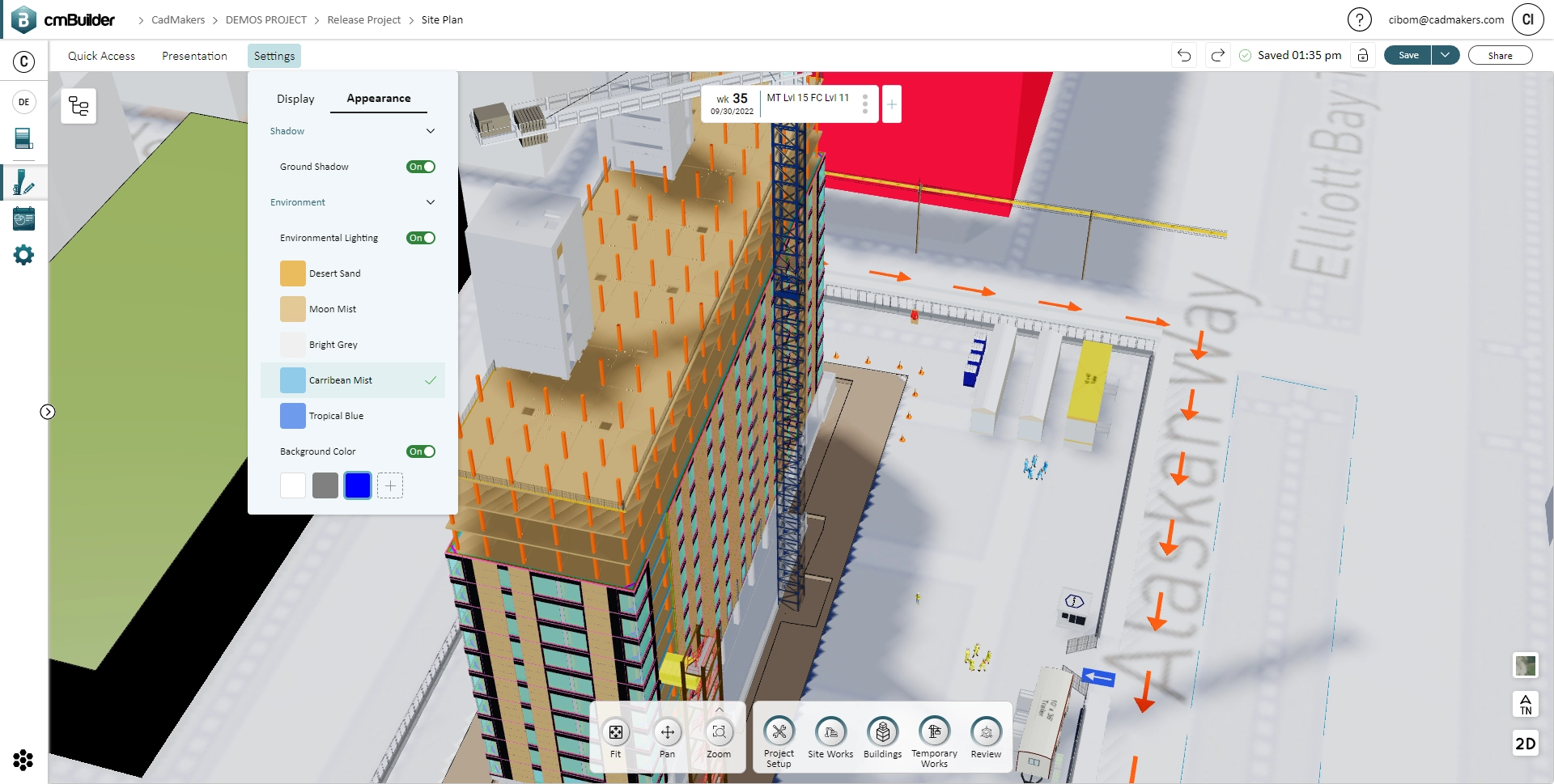Open the Review tool
Image resolution: width=1554 pixels, height=784 pixels.
986,735
